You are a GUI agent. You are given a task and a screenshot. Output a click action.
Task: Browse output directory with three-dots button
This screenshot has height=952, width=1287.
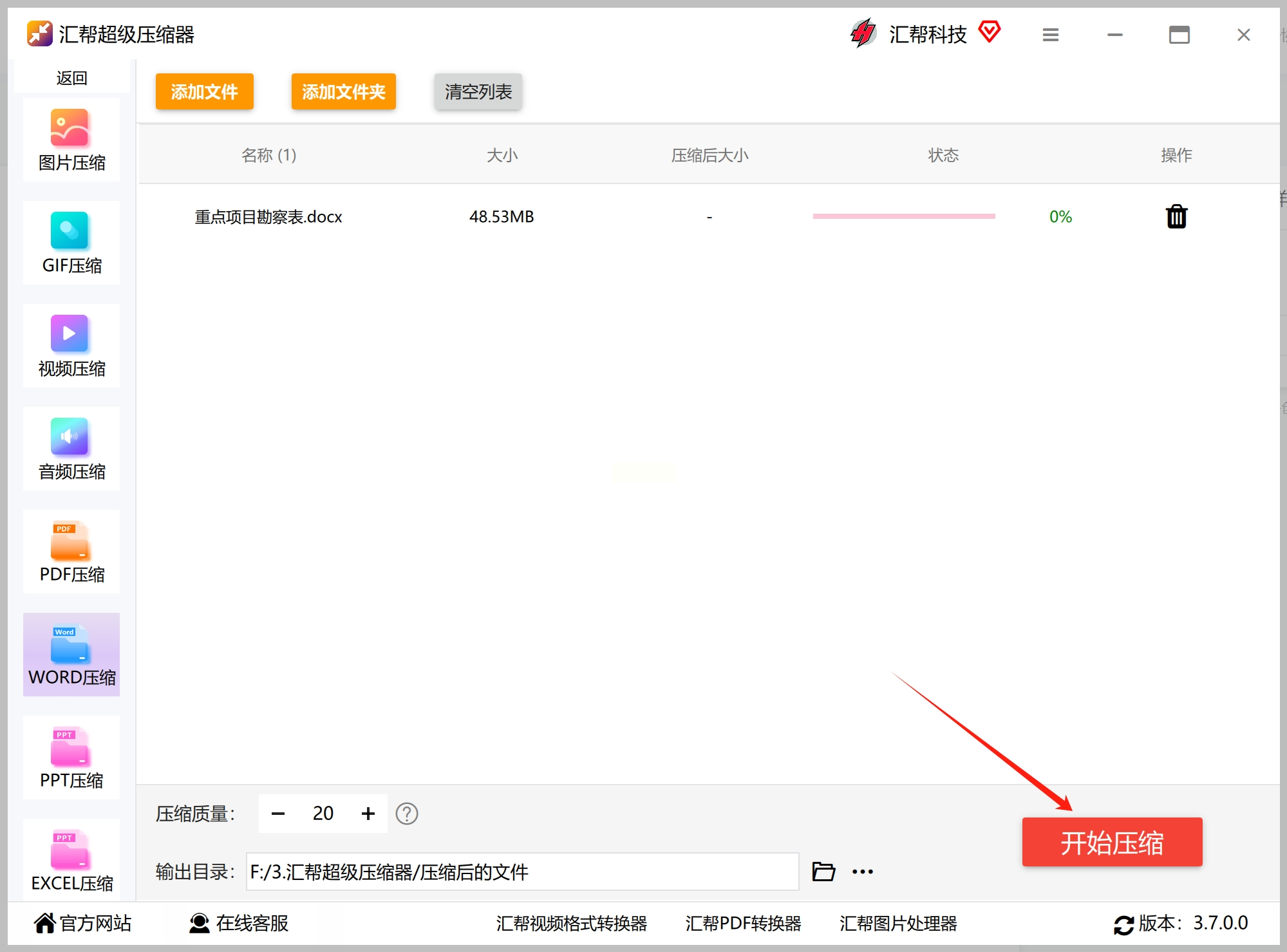(862, 872)
